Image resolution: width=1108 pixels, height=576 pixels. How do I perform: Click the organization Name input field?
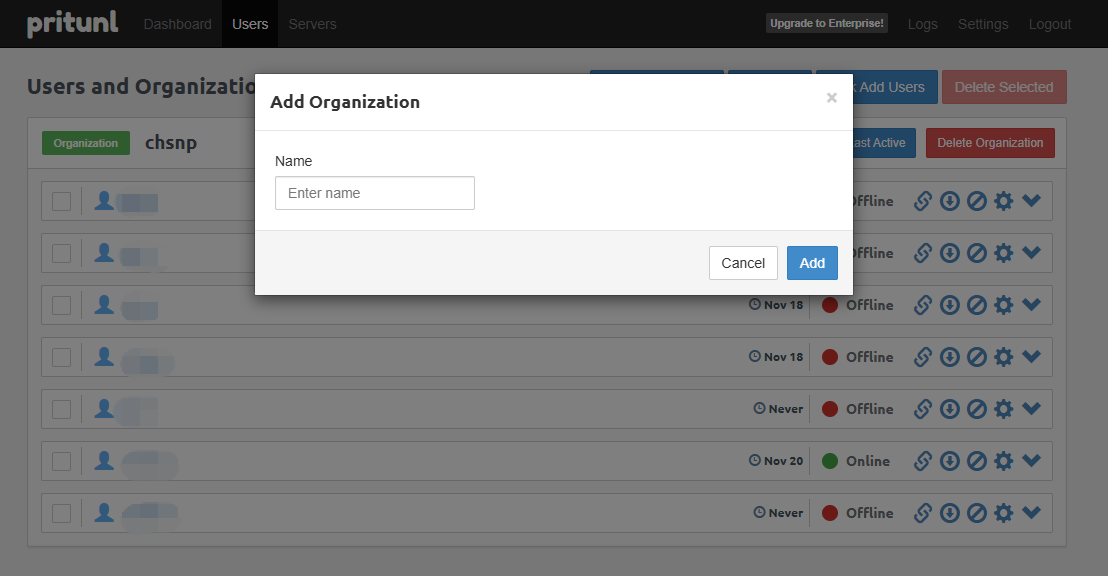coord(375,193)
